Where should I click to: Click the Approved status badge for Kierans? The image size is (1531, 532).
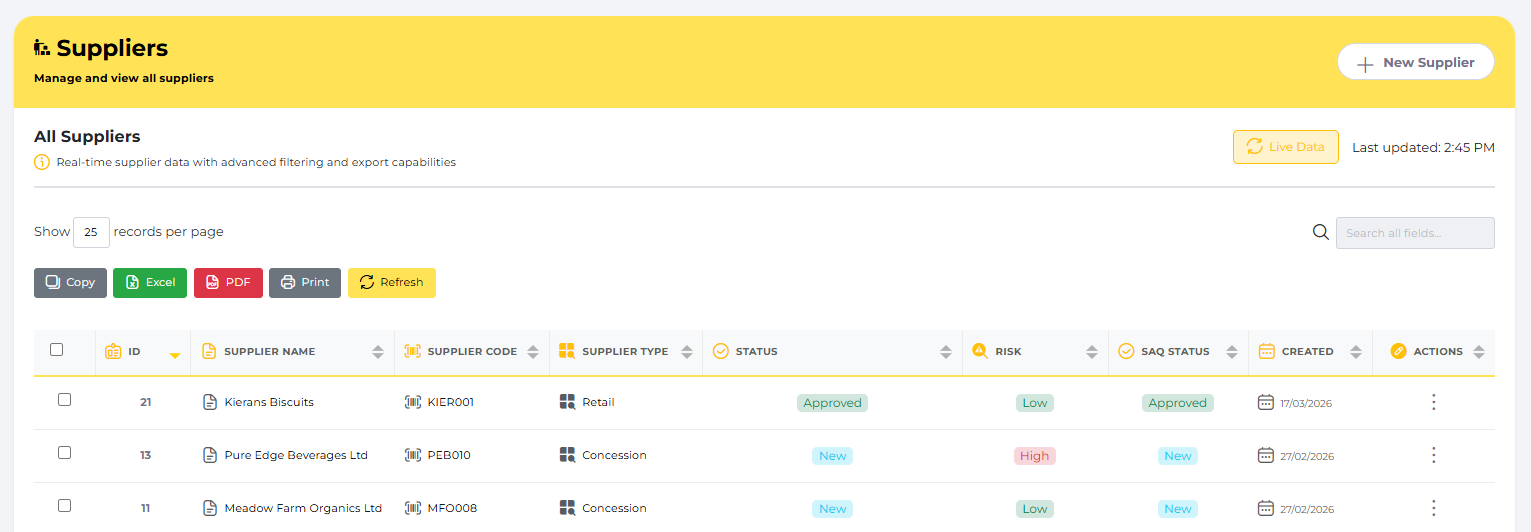832,403
